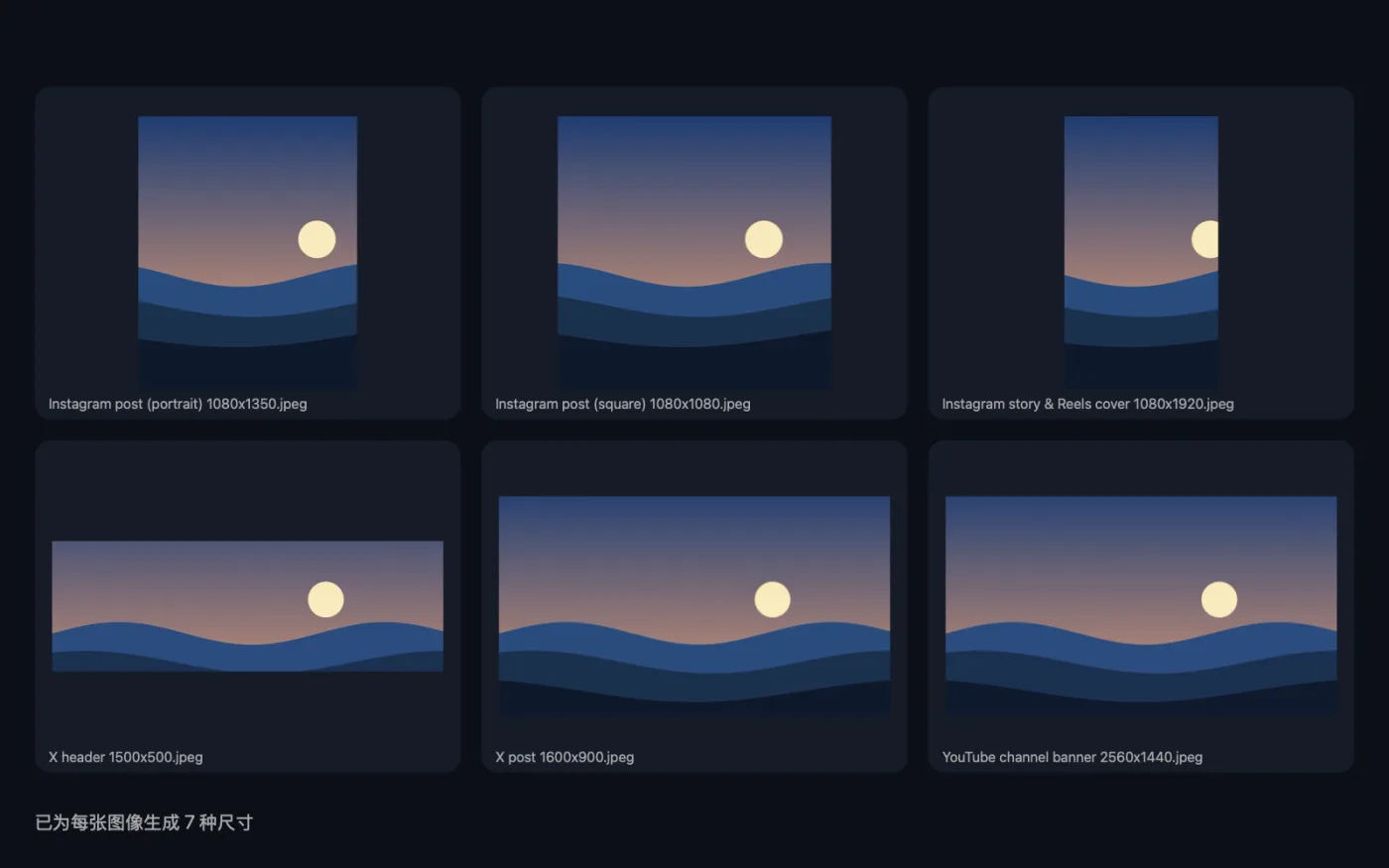The image size is (1389, 868).
Task: Click the 'Instagram post (square) 1080x1080.jpeg' filename
Action: pyautogui.click(x=623, y=404)
